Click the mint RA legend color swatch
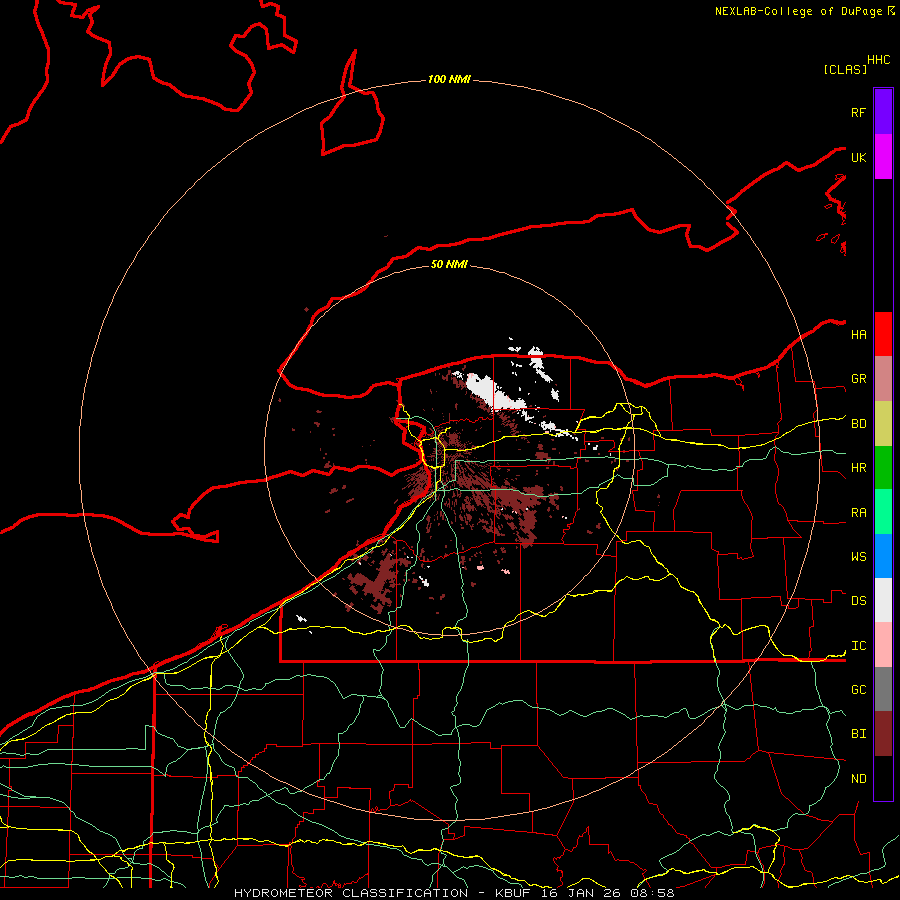 pyautogui.click(x=883, y=512)
